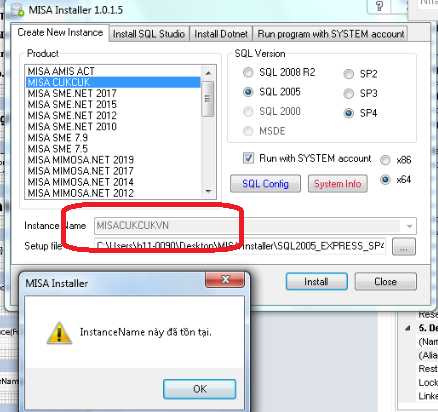Image resolution: width=438 pixels, height=412 pixels.
Task: Expand the Instance Name dropdown arrow
Action: (x=409, y=226)
